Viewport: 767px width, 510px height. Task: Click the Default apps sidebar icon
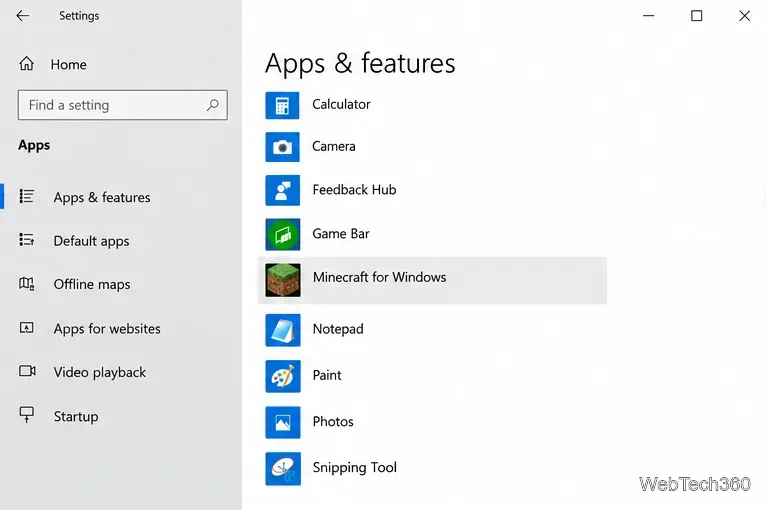point(26,240)
